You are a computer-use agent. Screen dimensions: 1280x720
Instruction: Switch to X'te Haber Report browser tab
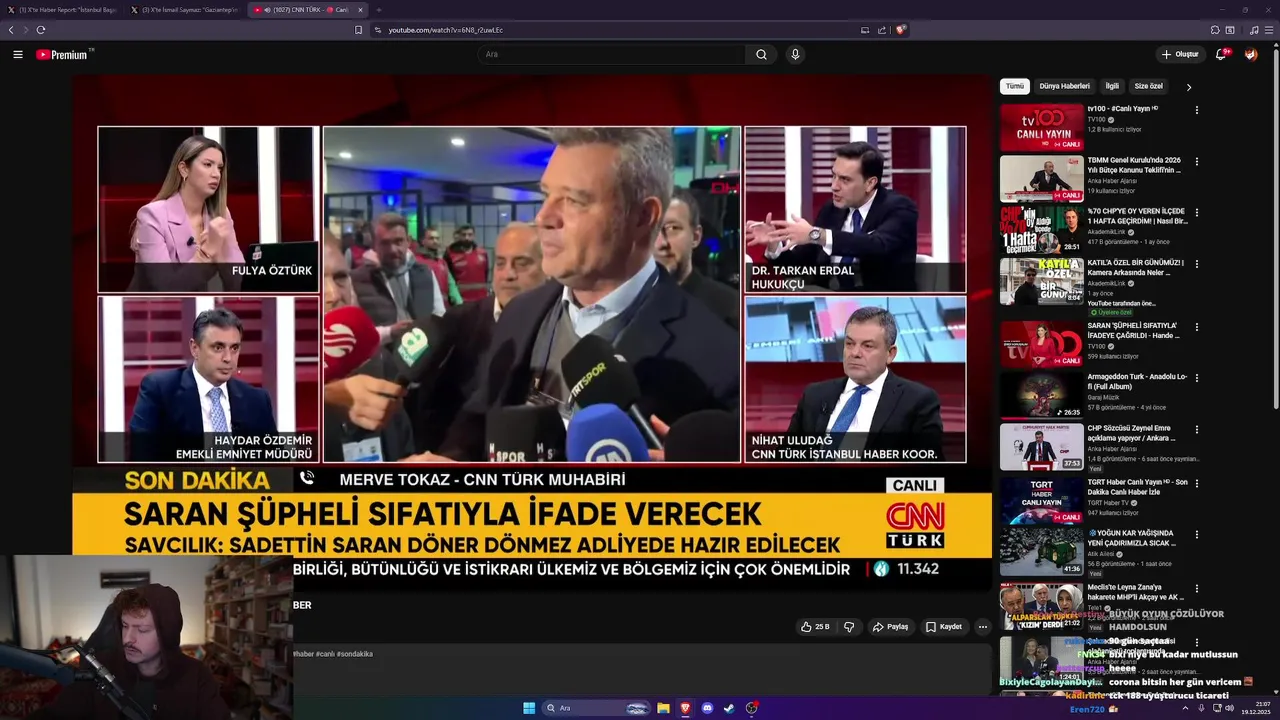pos(62,10)
